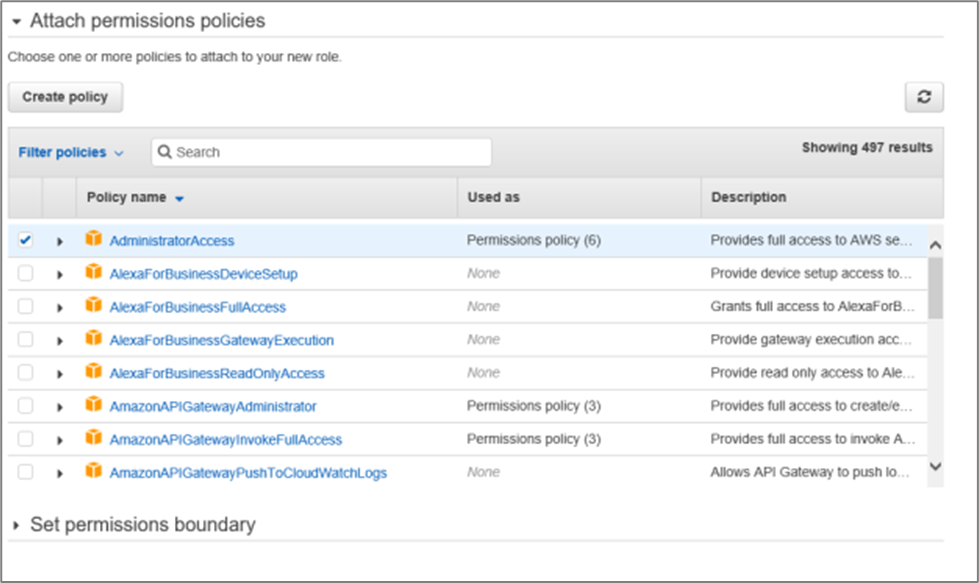Screen dimensions: 979x583
Task: Enable the AmazonAPIGatewayInvokeFullAccess checkbox
Action: (x=26, y=439)
